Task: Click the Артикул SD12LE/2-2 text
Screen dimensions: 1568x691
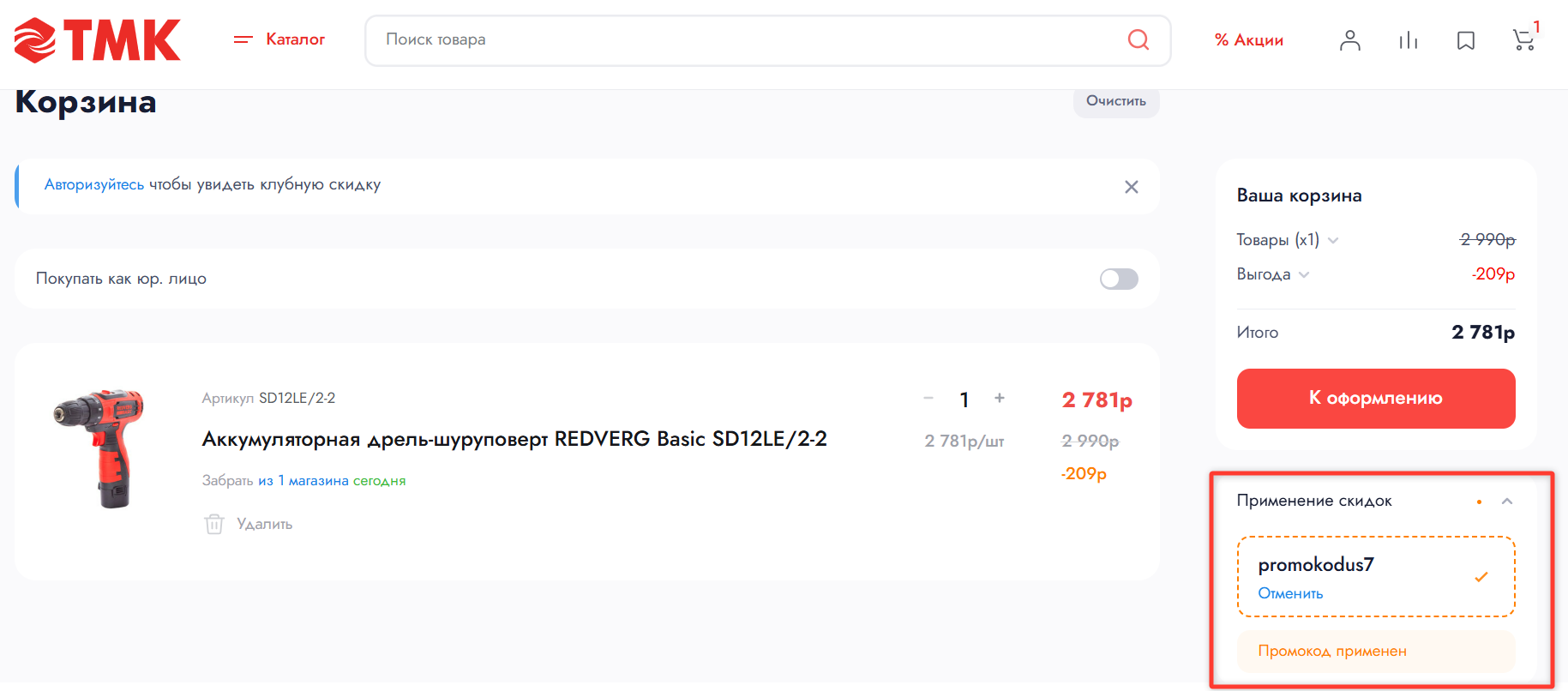Action: 268,399
